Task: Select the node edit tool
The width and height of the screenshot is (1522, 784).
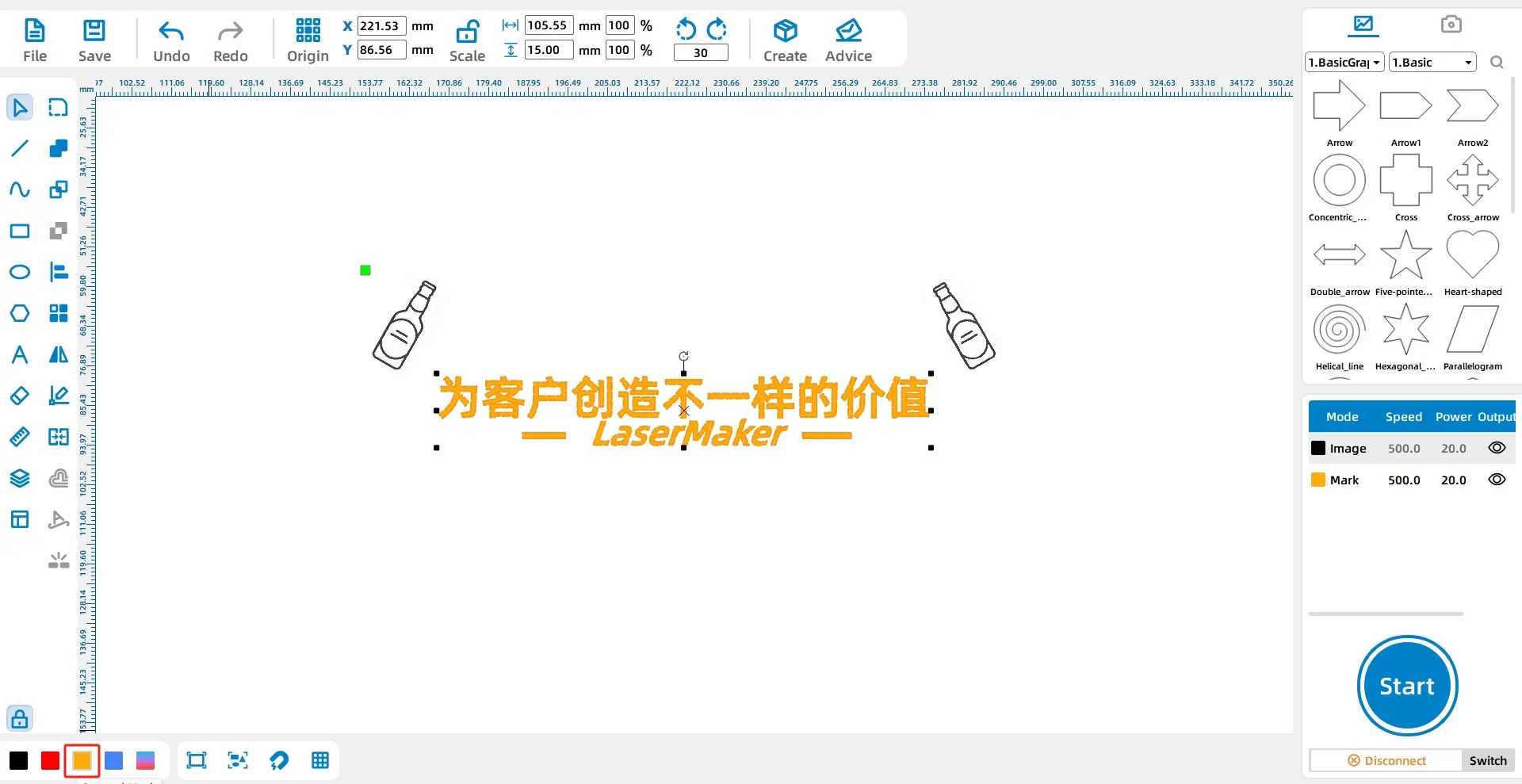Action: click(59, 107)
